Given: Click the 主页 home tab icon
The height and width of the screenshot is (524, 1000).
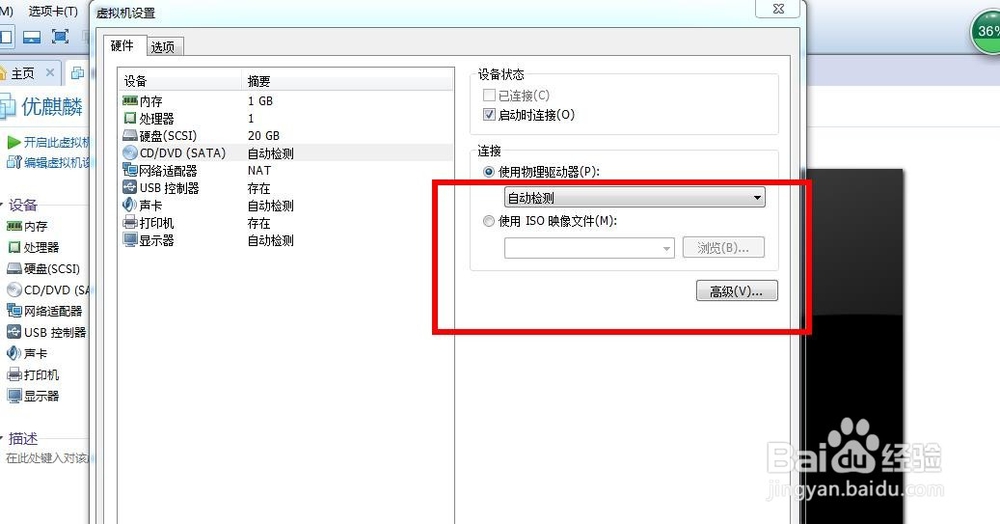Looking at the screenshot, I should pyautogui.click(x=3, y=73).
